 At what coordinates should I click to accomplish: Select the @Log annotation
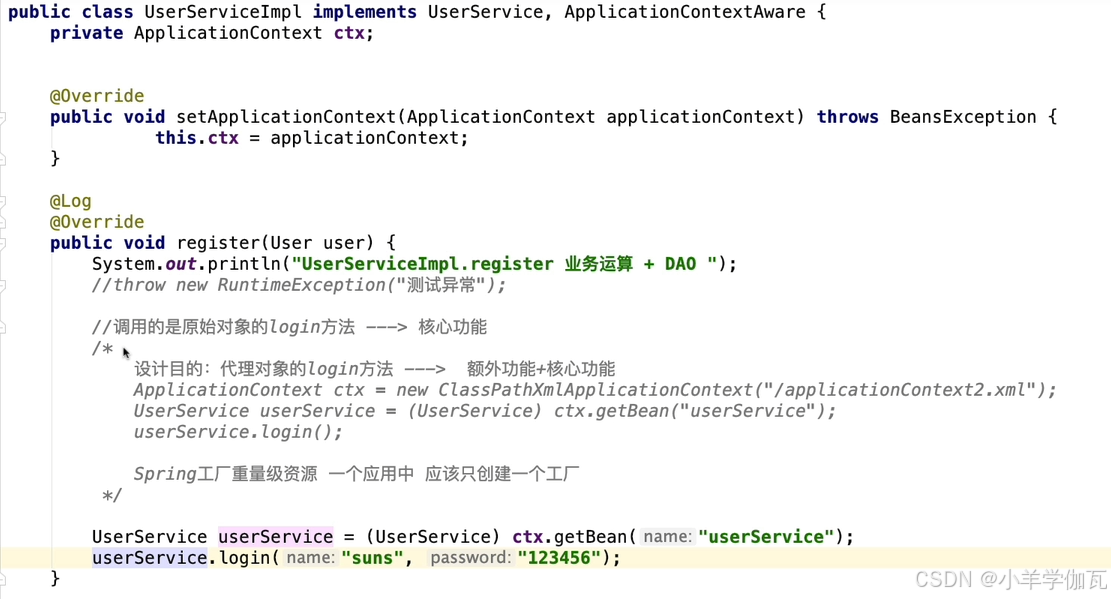click(70, 200)
